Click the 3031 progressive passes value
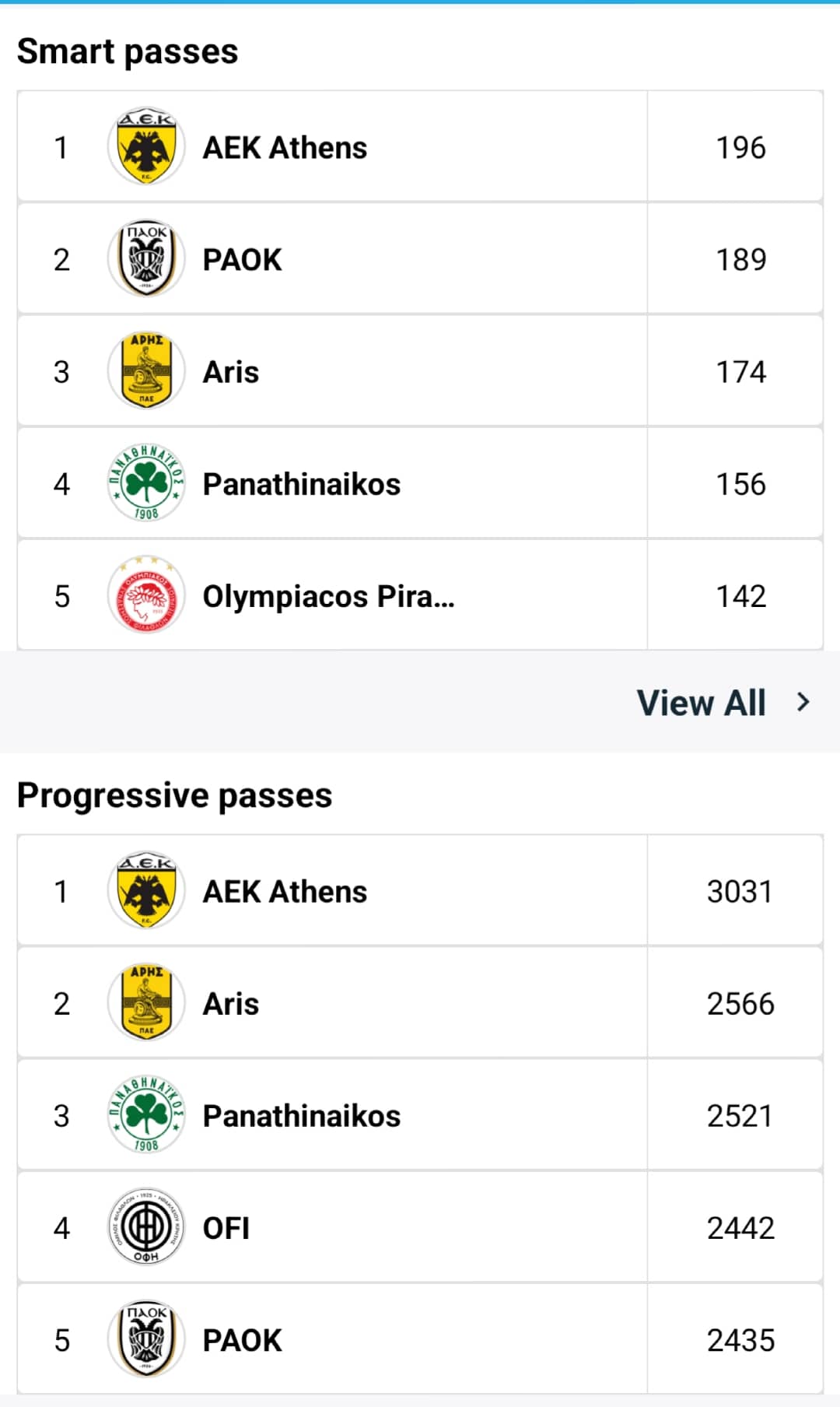This screenshot has height=1407, width=840. click(740, 892)
